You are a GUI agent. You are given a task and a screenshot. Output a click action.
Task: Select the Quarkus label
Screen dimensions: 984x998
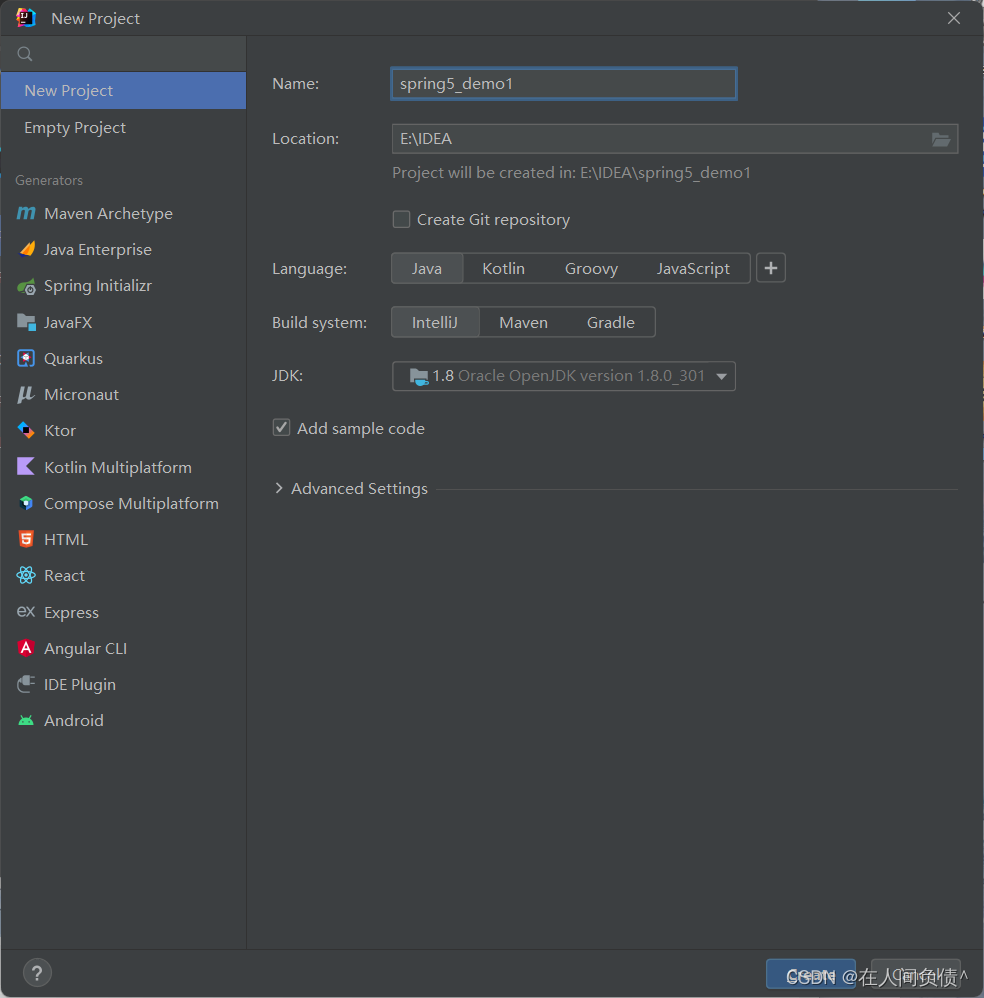coord(73,358)
